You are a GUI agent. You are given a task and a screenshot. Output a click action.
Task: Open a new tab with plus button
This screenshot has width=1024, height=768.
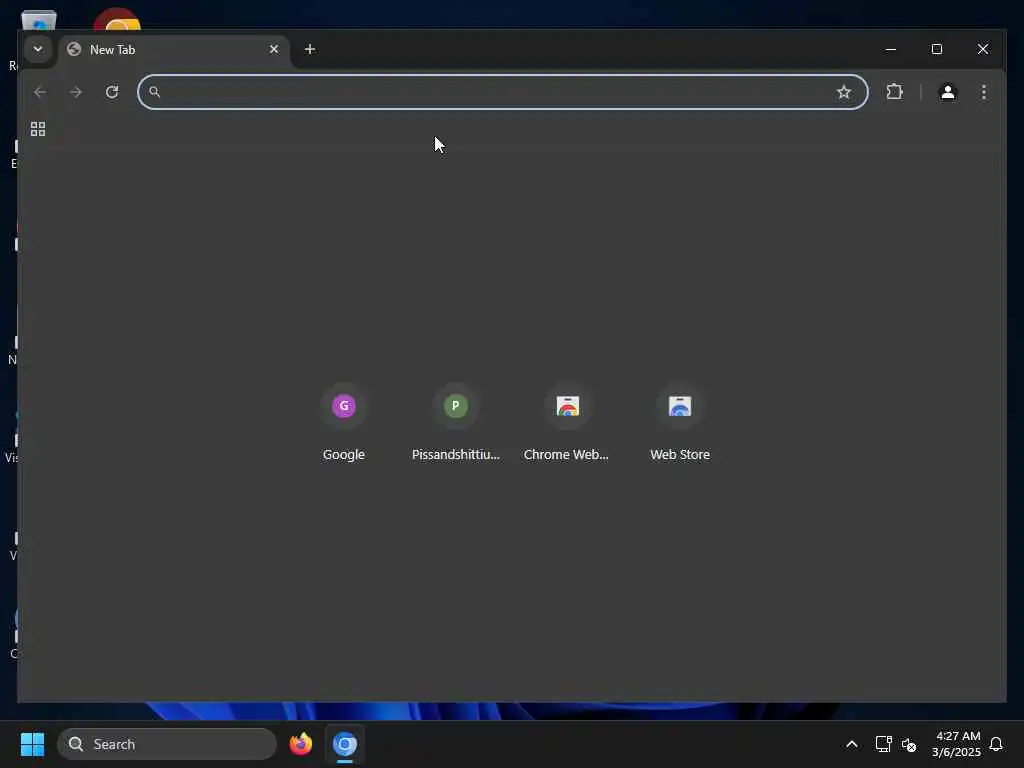click(x=310, y=49)
